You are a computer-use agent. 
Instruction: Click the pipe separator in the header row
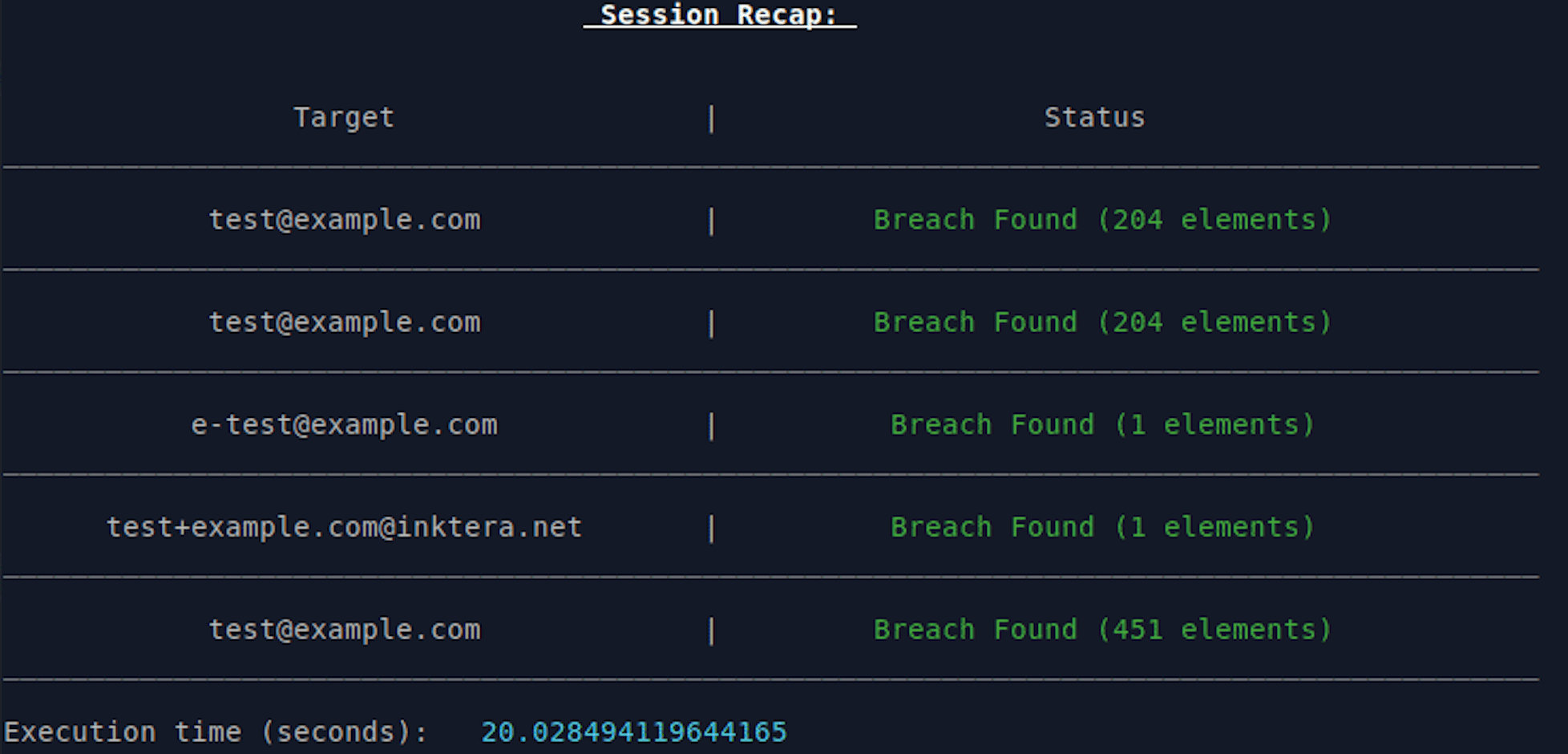point(711,119)
